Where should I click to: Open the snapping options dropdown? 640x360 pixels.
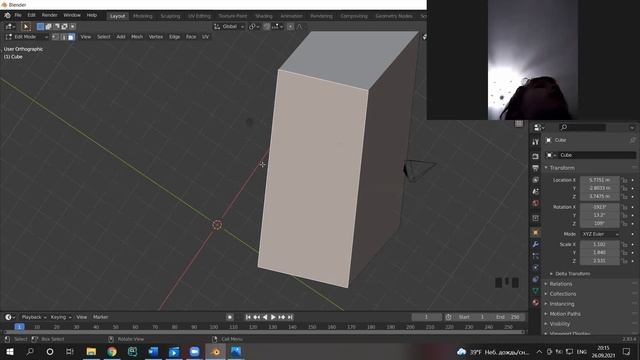[x=277, y=27]
